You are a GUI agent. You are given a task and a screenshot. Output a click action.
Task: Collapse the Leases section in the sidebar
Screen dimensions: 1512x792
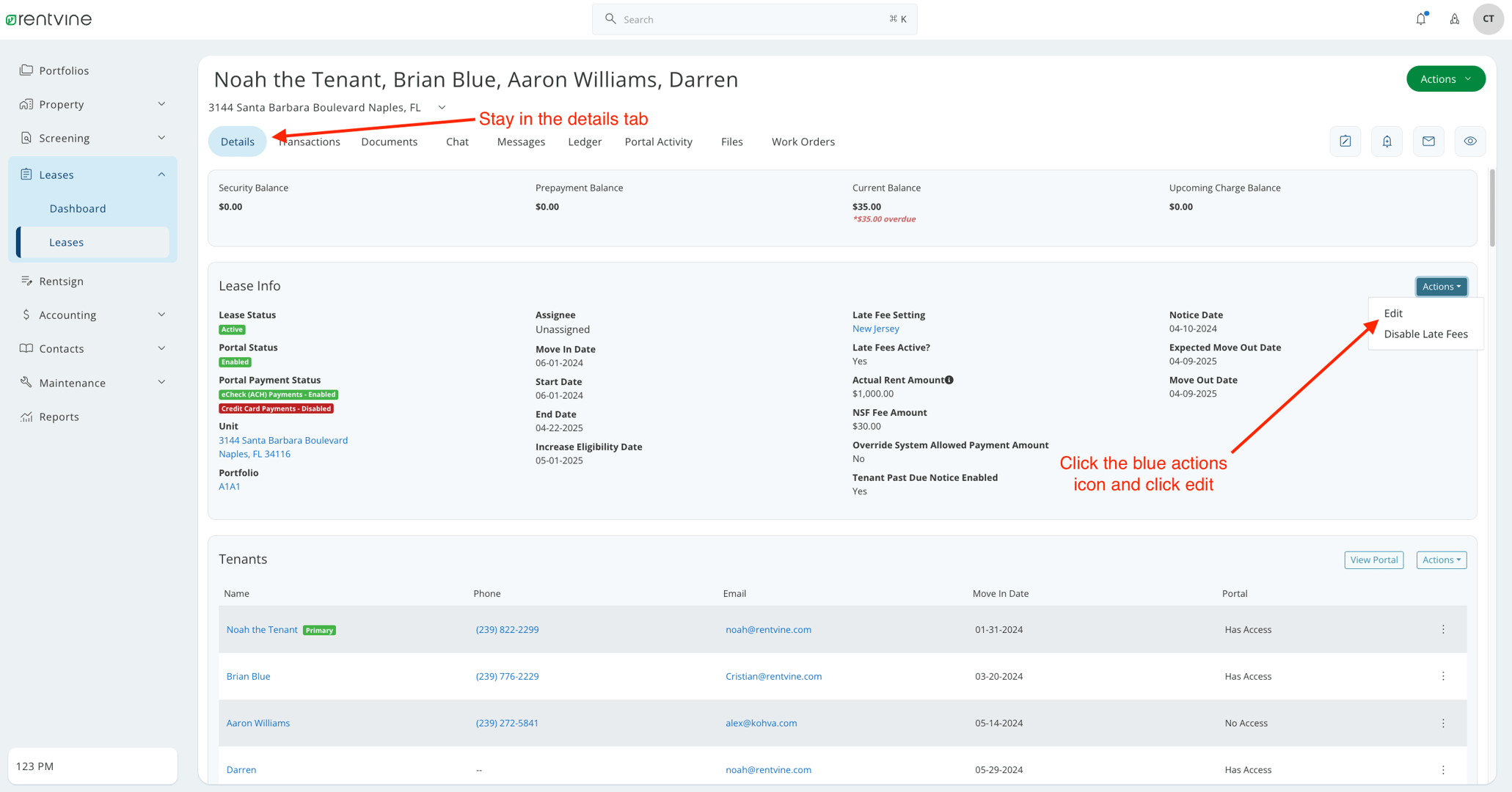point(161,174)
